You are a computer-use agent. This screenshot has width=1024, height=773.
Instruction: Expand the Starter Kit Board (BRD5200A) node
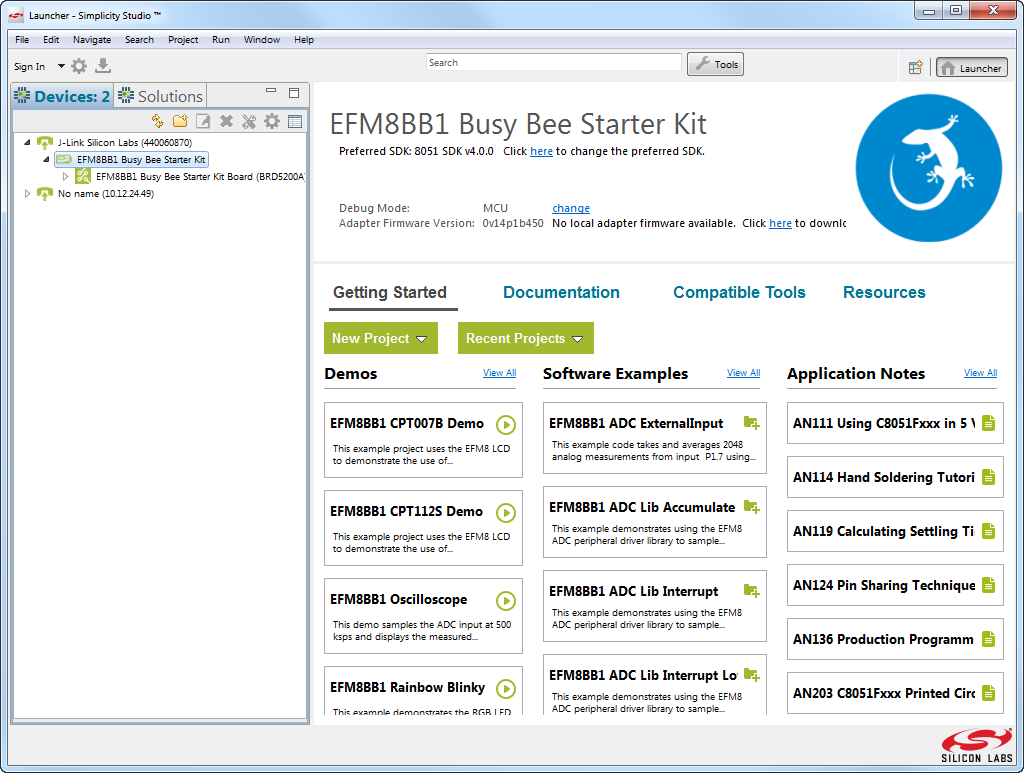[66, 176]
